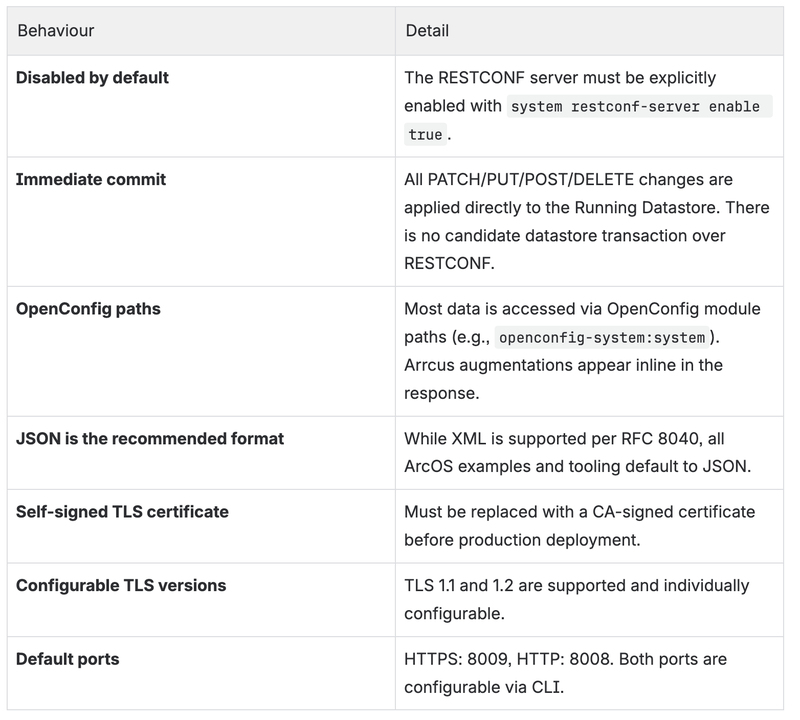This screenshot has height=720, width=800.
Task: Click the Detail column header
Action: point(427,31)
